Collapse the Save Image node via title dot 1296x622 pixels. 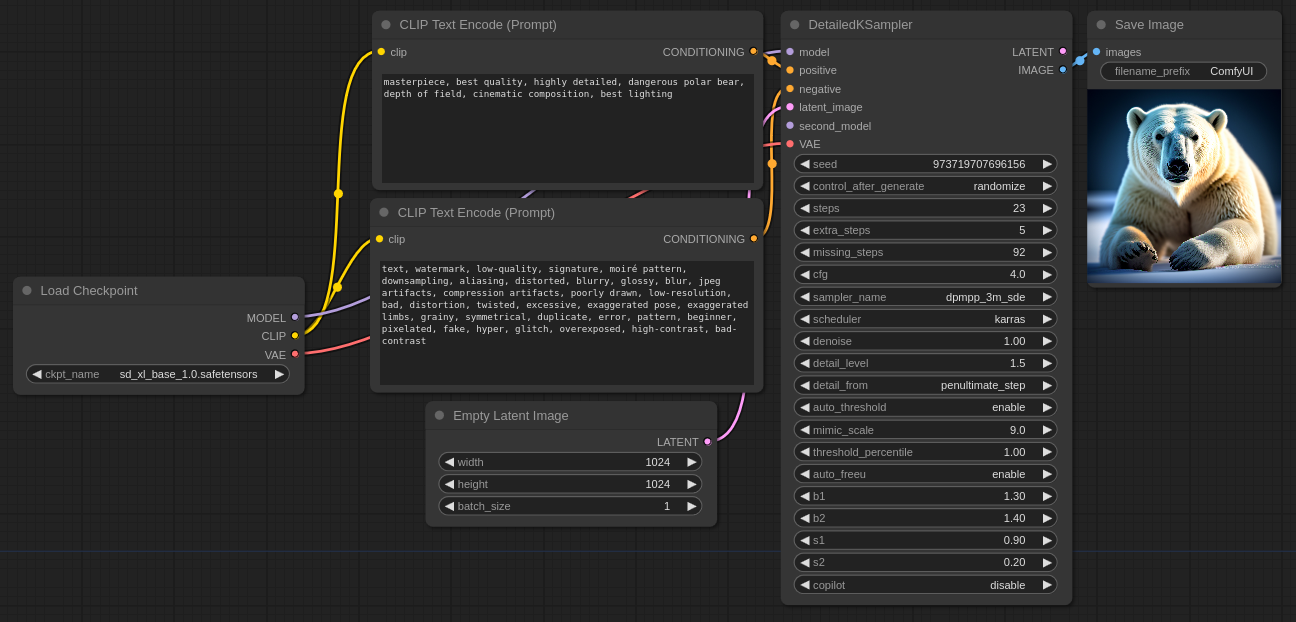[x=1101, y=25]
